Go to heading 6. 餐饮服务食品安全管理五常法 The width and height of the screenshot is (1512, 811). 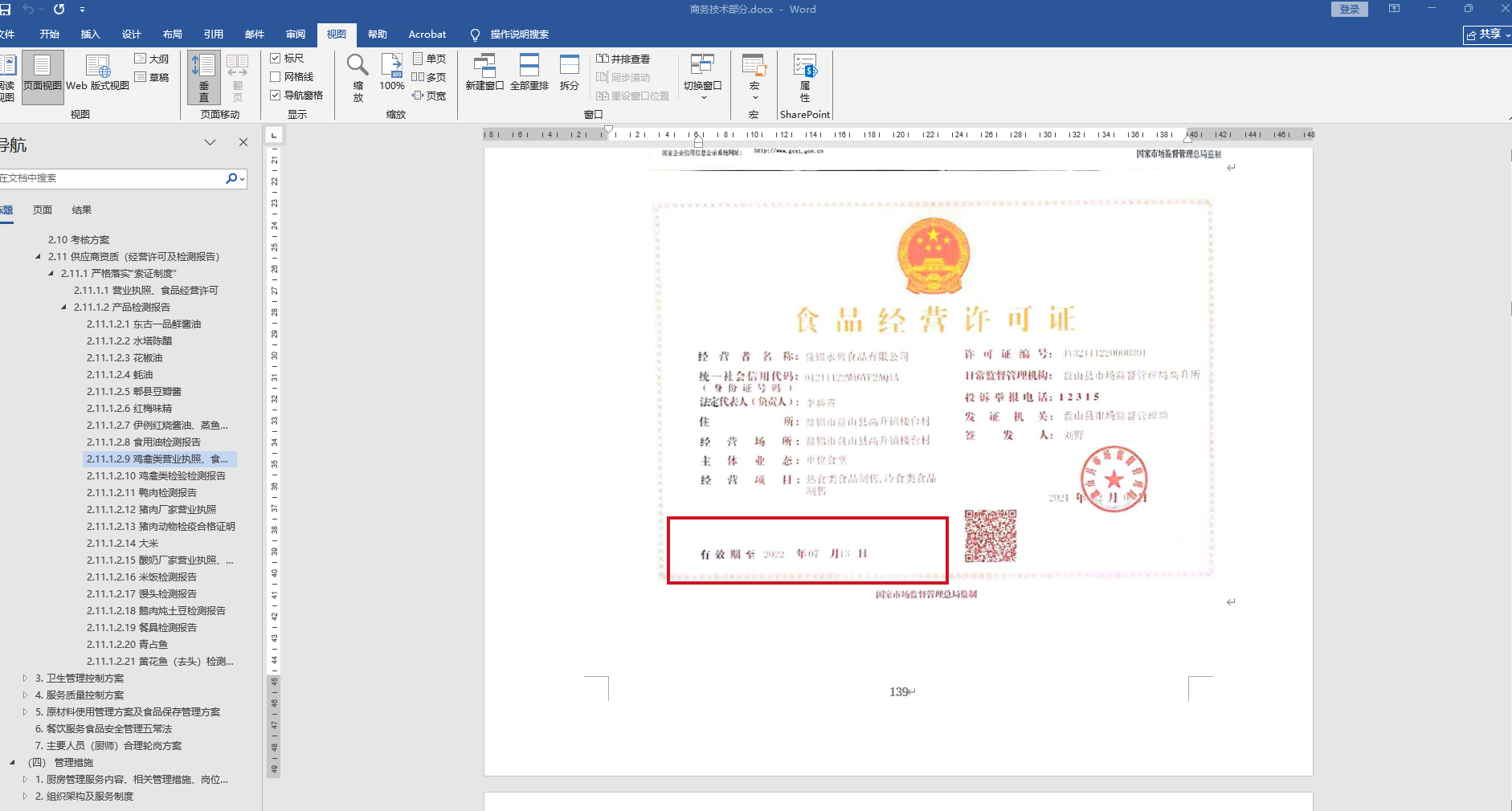coord(104,729)
